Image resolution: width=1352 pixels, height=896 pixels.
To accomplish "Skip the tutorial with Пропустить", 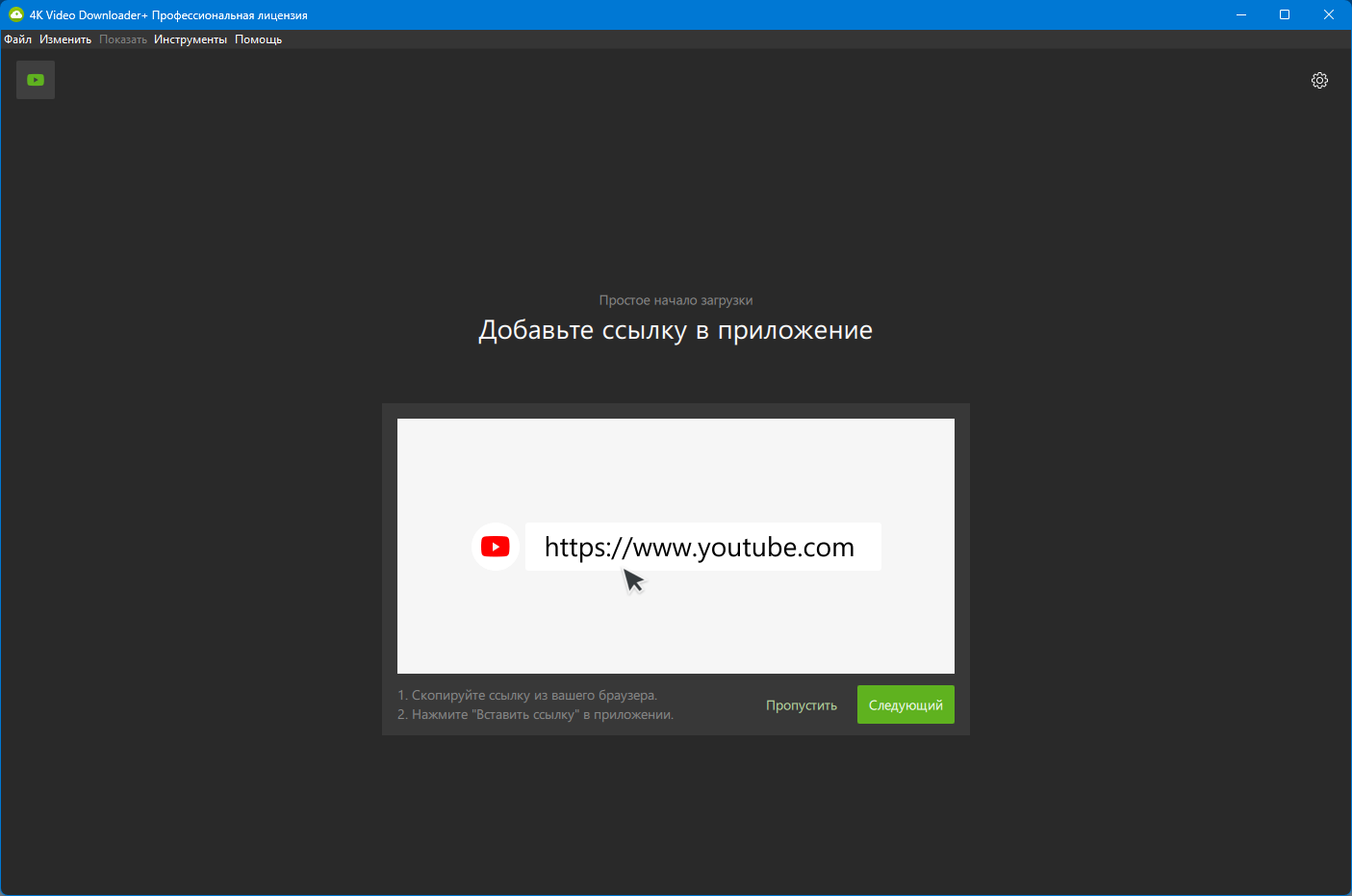I will pyautogui.click(x=801, y=705).
